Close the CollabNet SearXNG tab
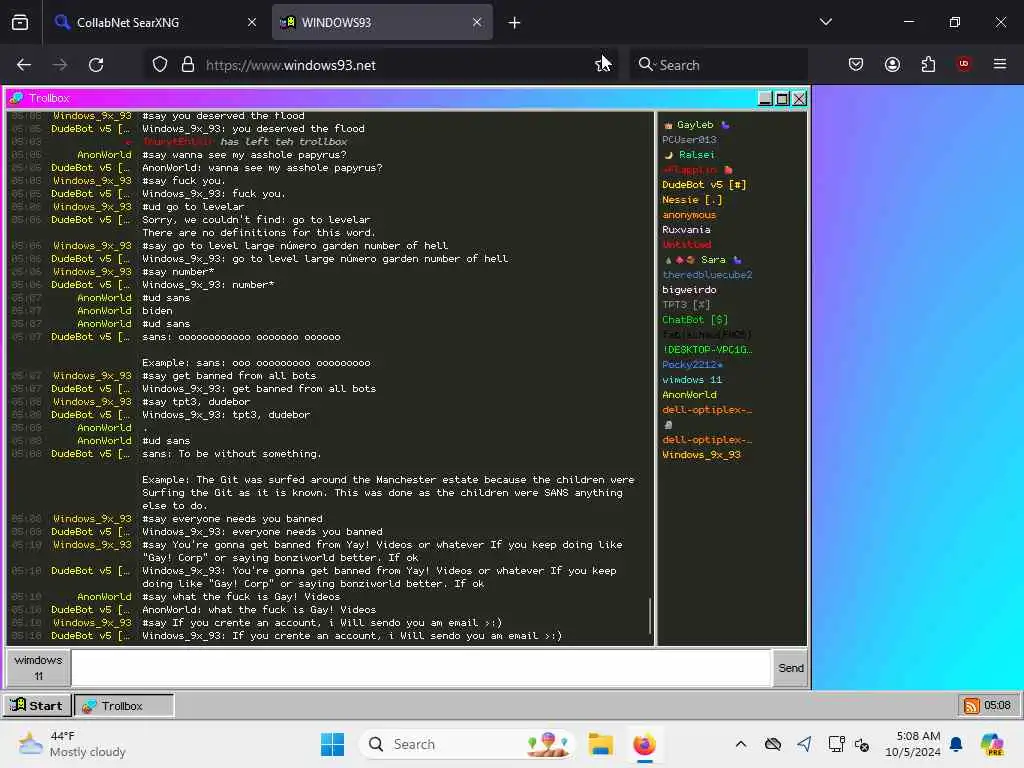This screenshot has height=768, width=1024. pyautogui.click(x=252, y=22)
